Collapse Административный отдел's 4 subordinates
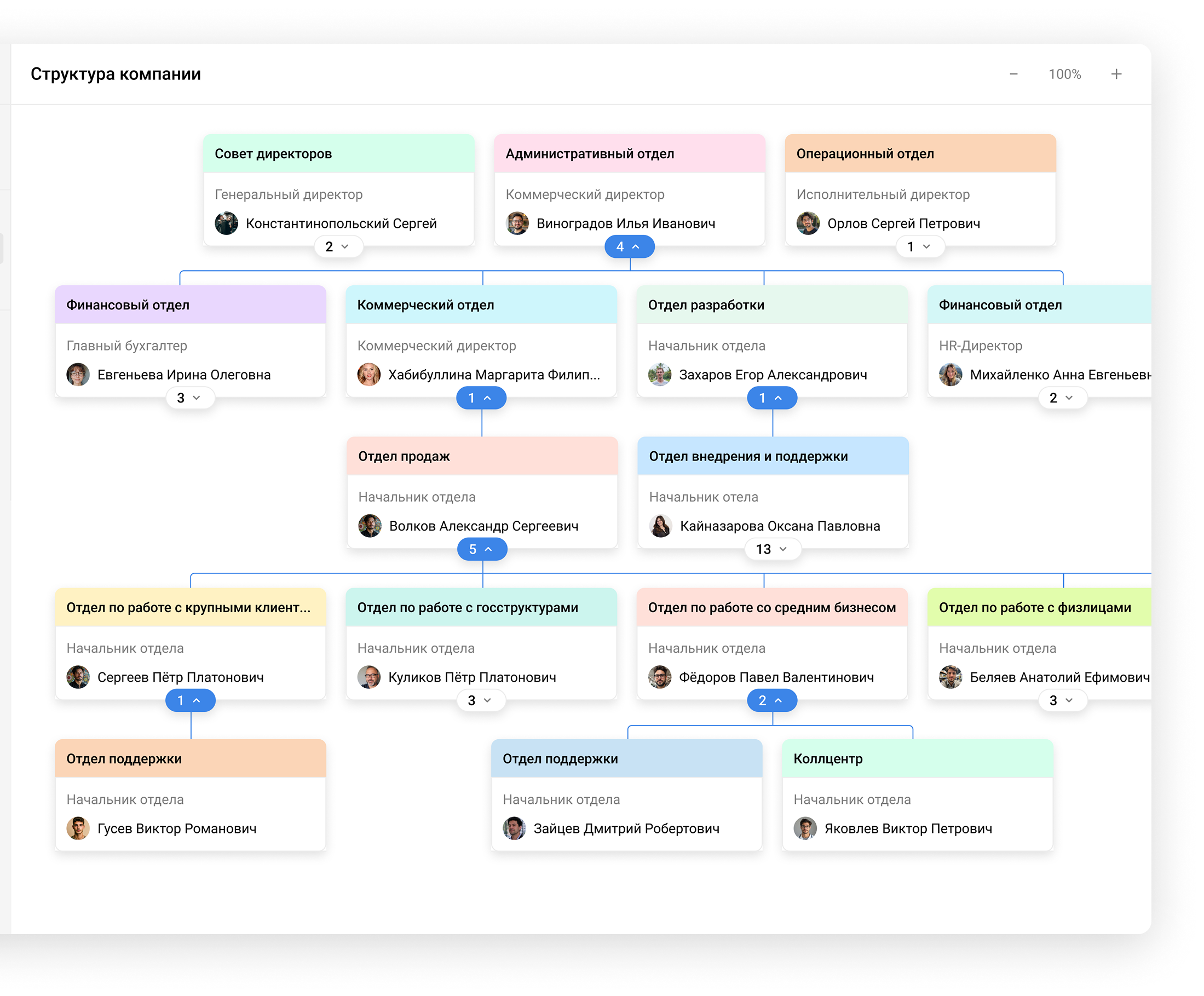The width and height of the screenshot is (1204, 996). 629,246
